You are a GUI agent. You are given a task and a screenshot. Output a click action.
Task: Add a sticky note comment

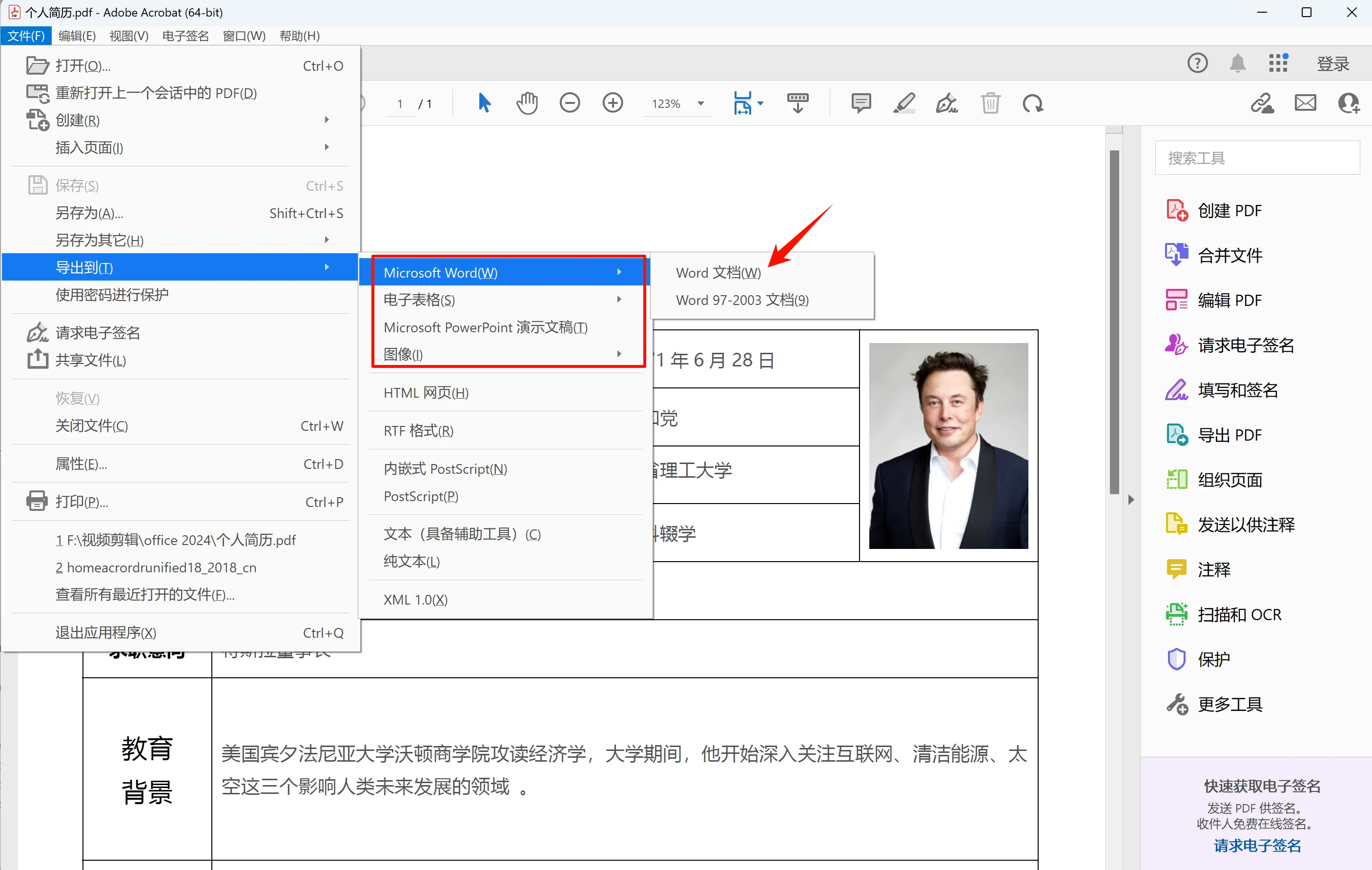point(861,103)
